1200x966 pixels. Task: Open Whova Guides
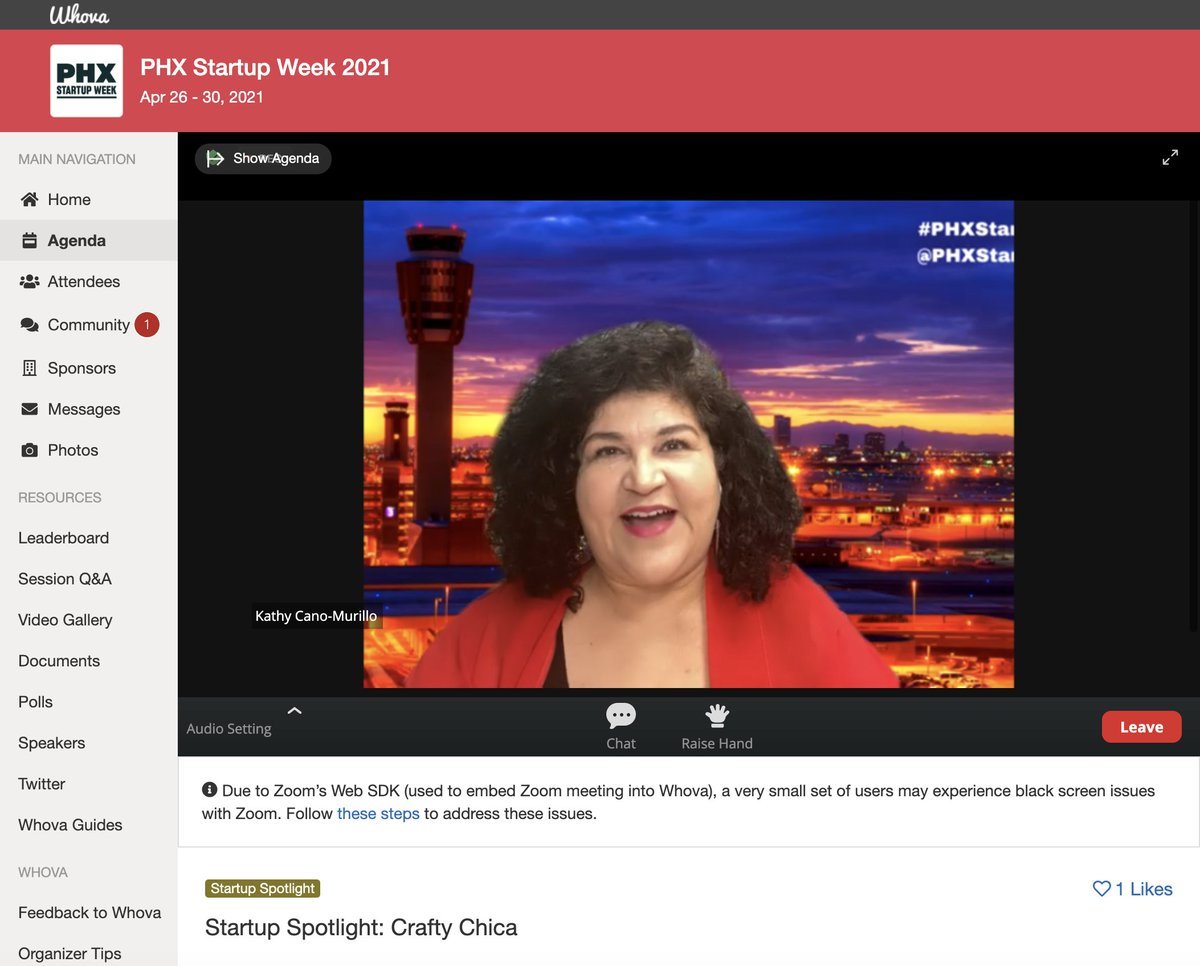(70, 825)
